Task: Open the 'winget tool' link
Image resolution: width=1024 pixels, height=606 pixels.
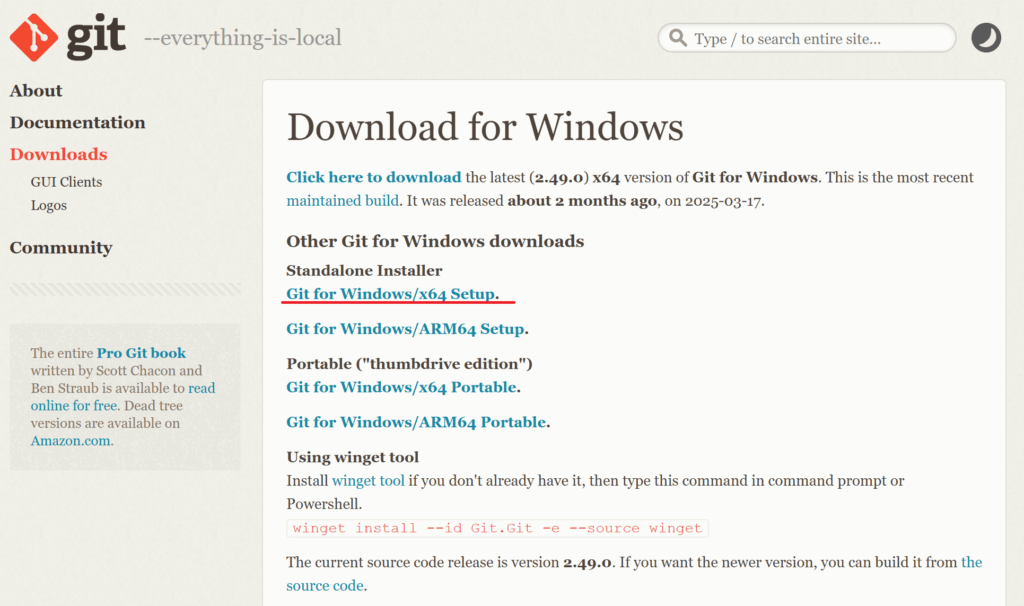Action: pyautogui.click(x=368, y=481)
